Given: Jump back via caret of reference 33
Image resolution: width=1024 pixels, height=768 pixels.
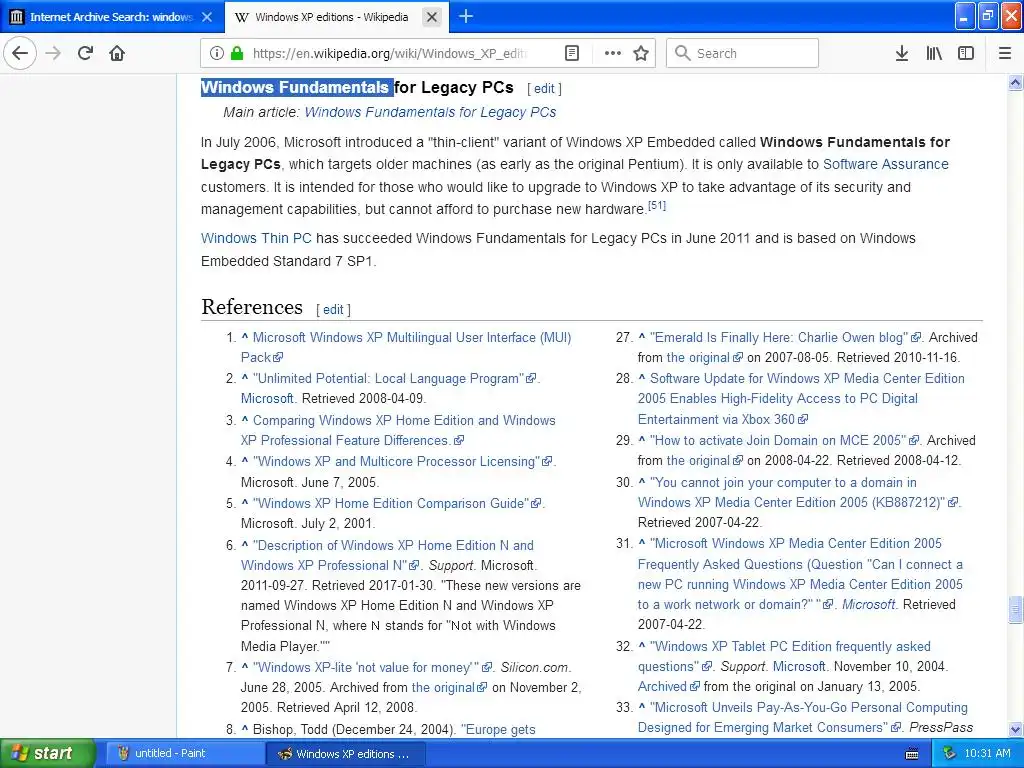Looking at the screenshot, I should tap(642, 707).
